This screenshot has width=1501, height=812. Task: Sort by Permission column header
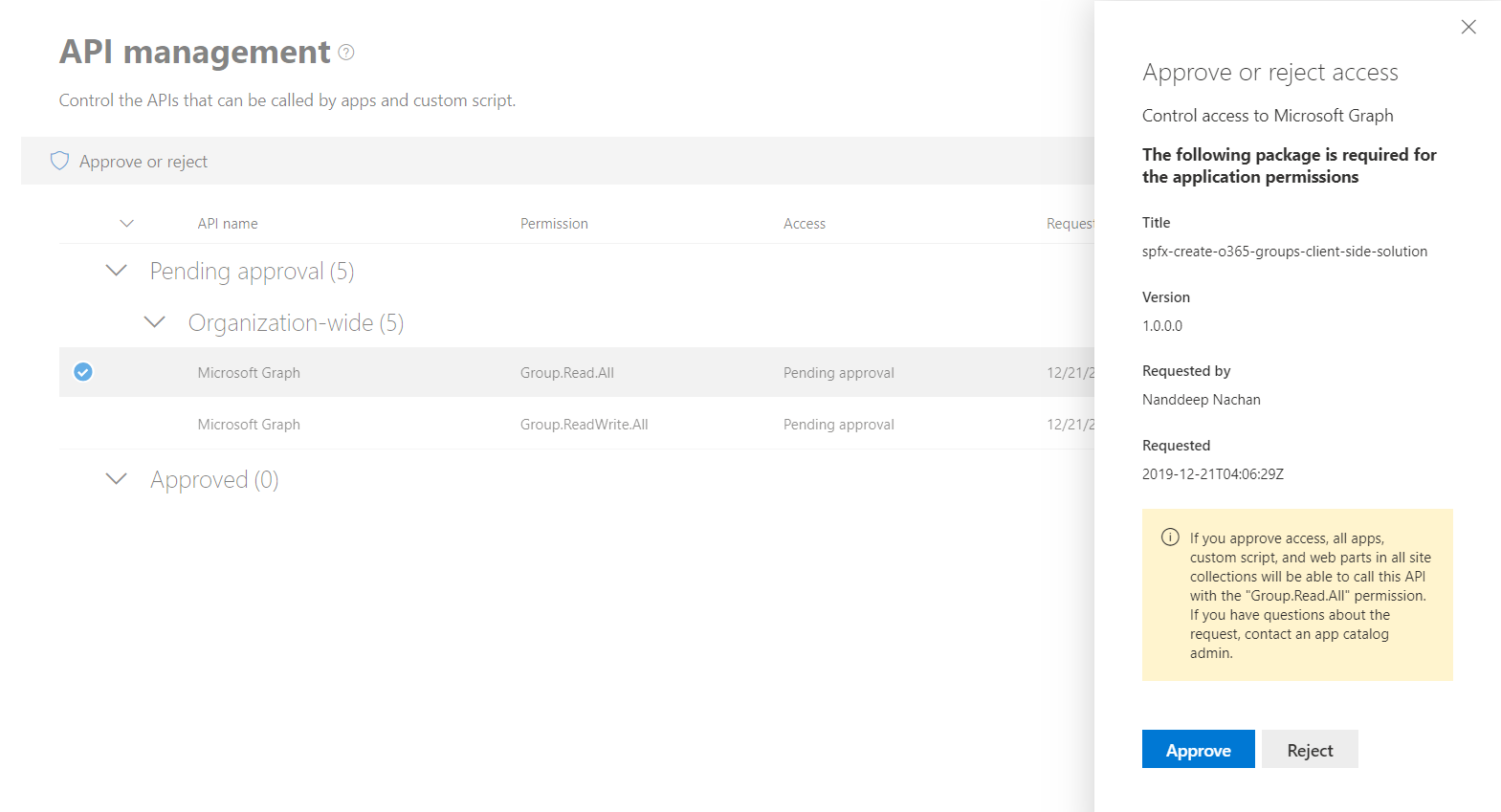click(554, 224)
